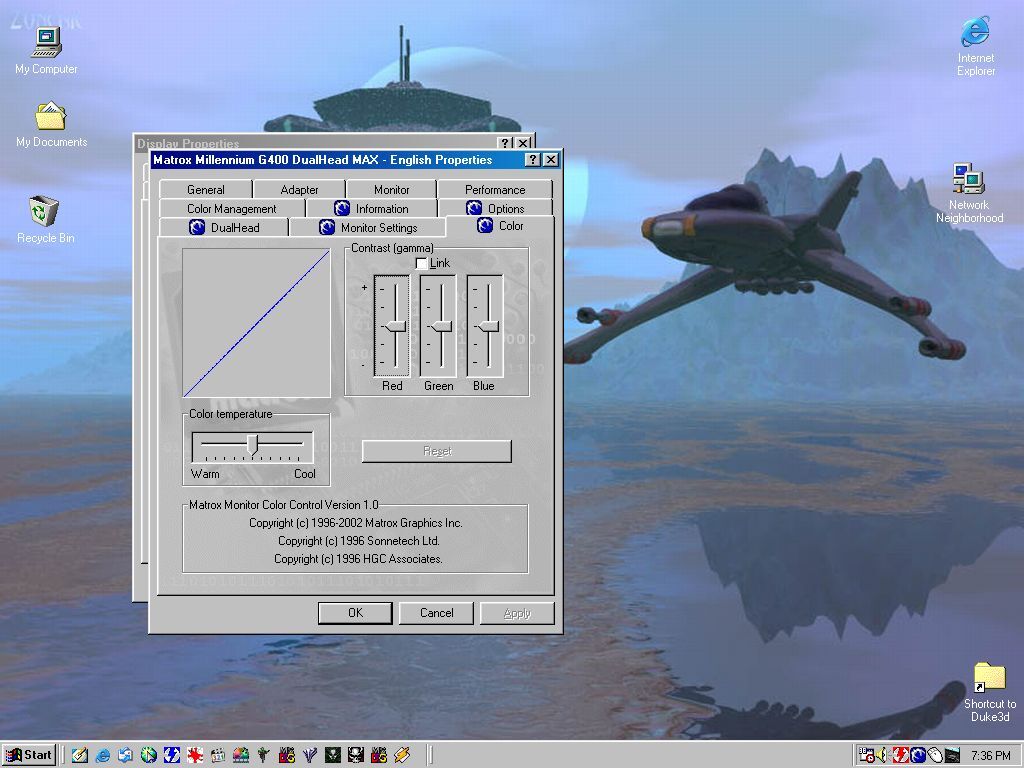
Task: Click the Color temperature slider thumb
Action: pyautogui.click(x=253, y=443)
